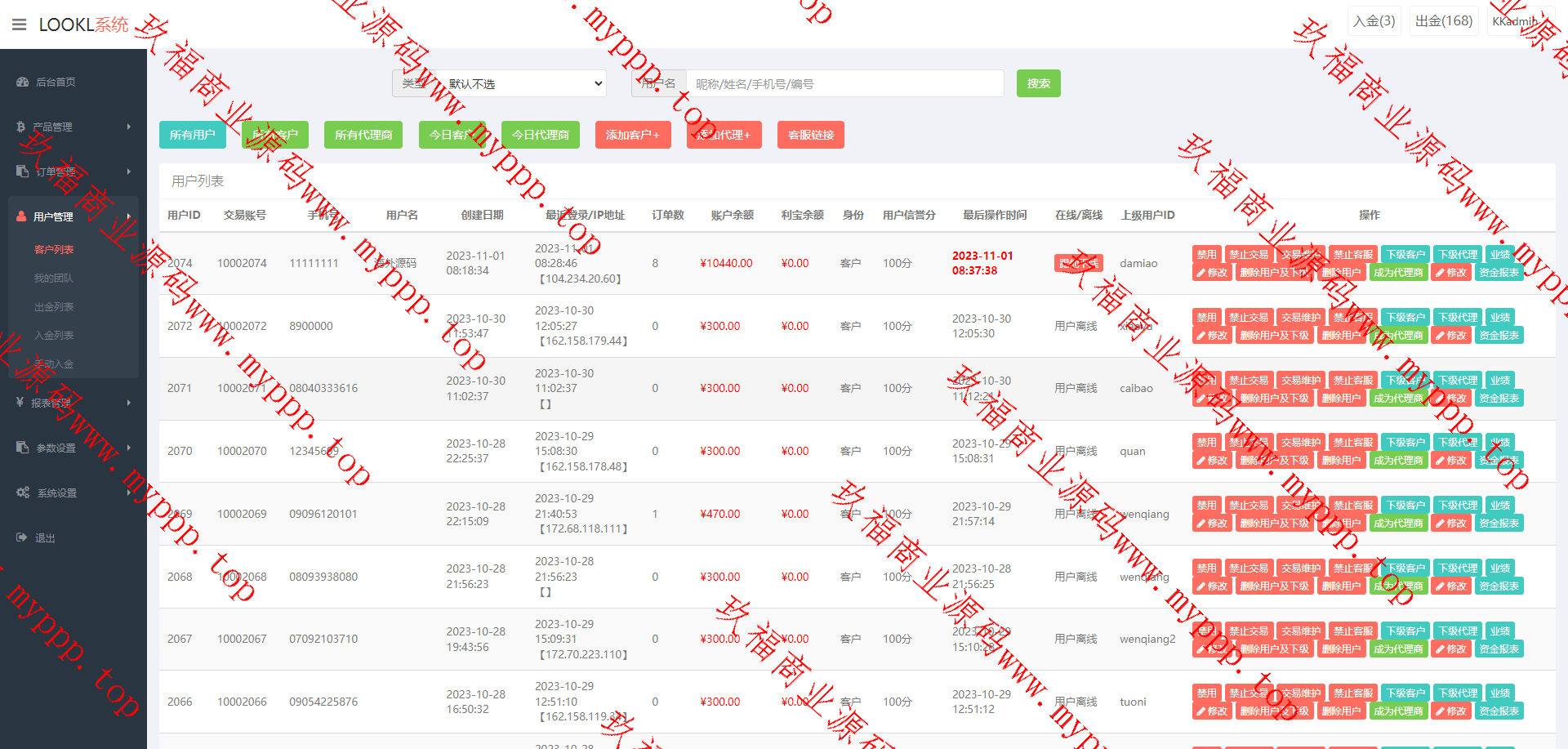Image resolution: width=1568 pixels, height=749 pixels.
Task: Click balance ¥10440.00 cell
Action: coord(726,263)
